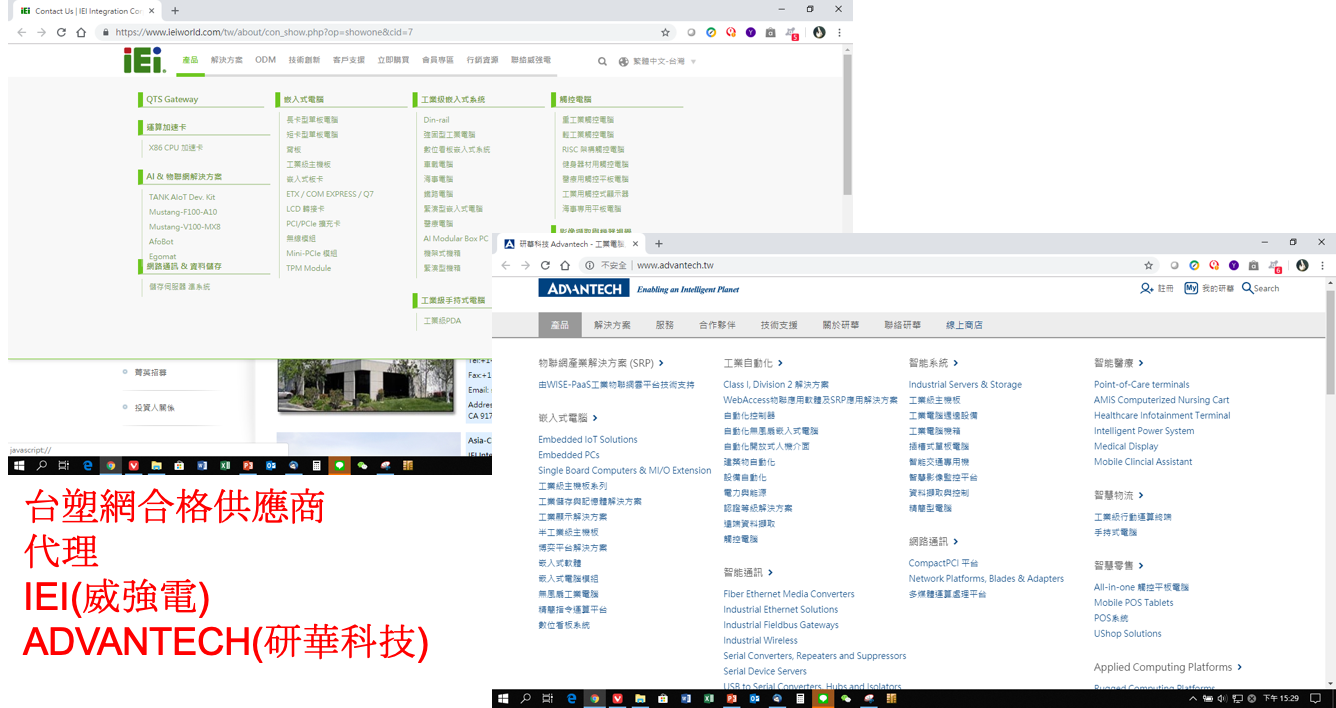
Task: Open a new tab beside the IEI tab
Action: point(175,11)
